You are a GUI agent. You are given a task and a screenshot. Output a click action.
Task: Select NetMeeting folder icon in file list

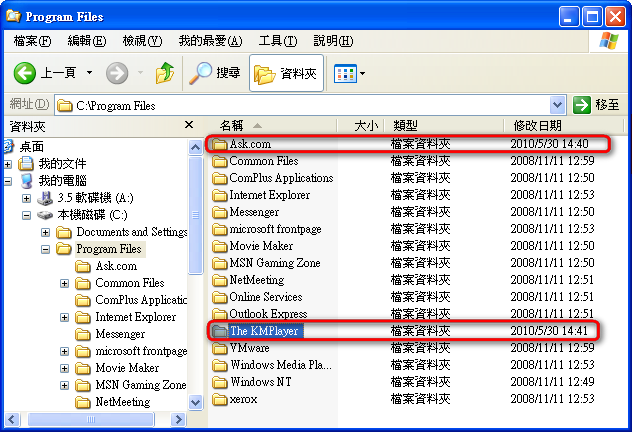pyautogui.click(x=220, y=280)
